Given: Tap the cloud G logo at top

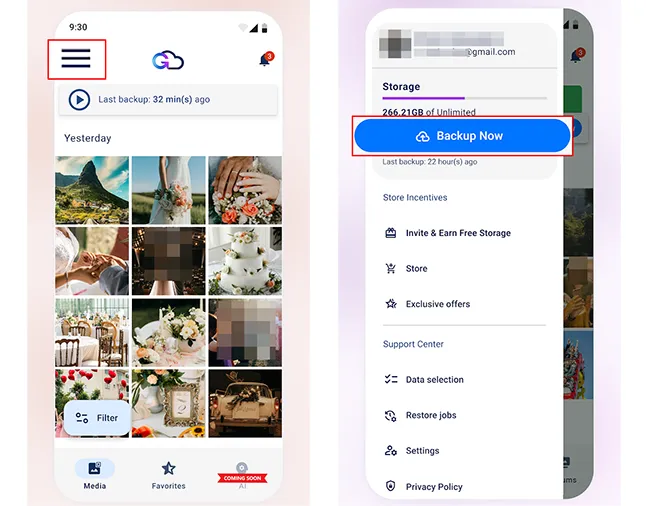Looking at the screenshot, I should (168, 60).
